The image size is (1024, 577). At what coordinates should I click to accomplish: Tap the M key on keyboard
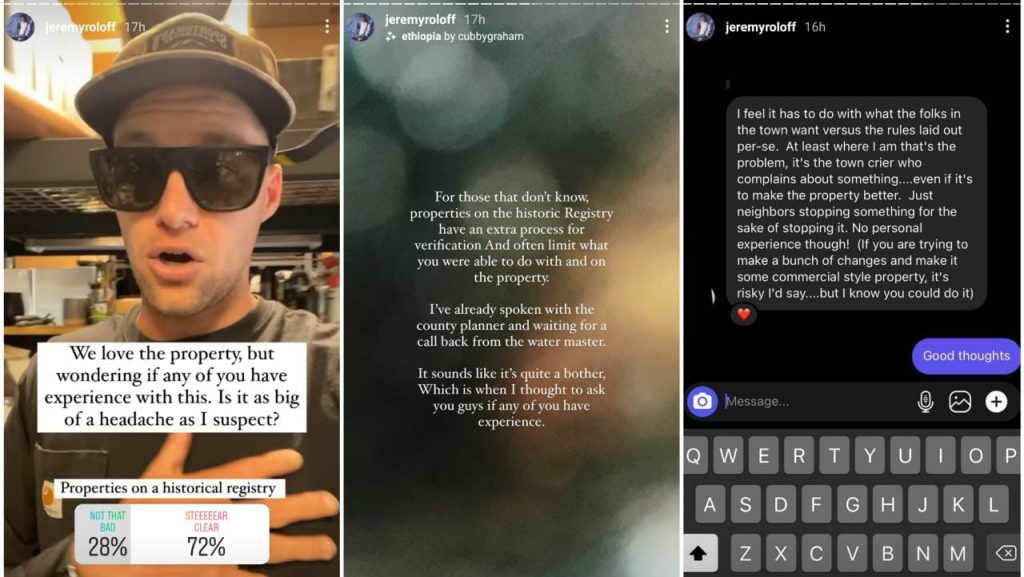pyautogui.click(x=957, y=553)
